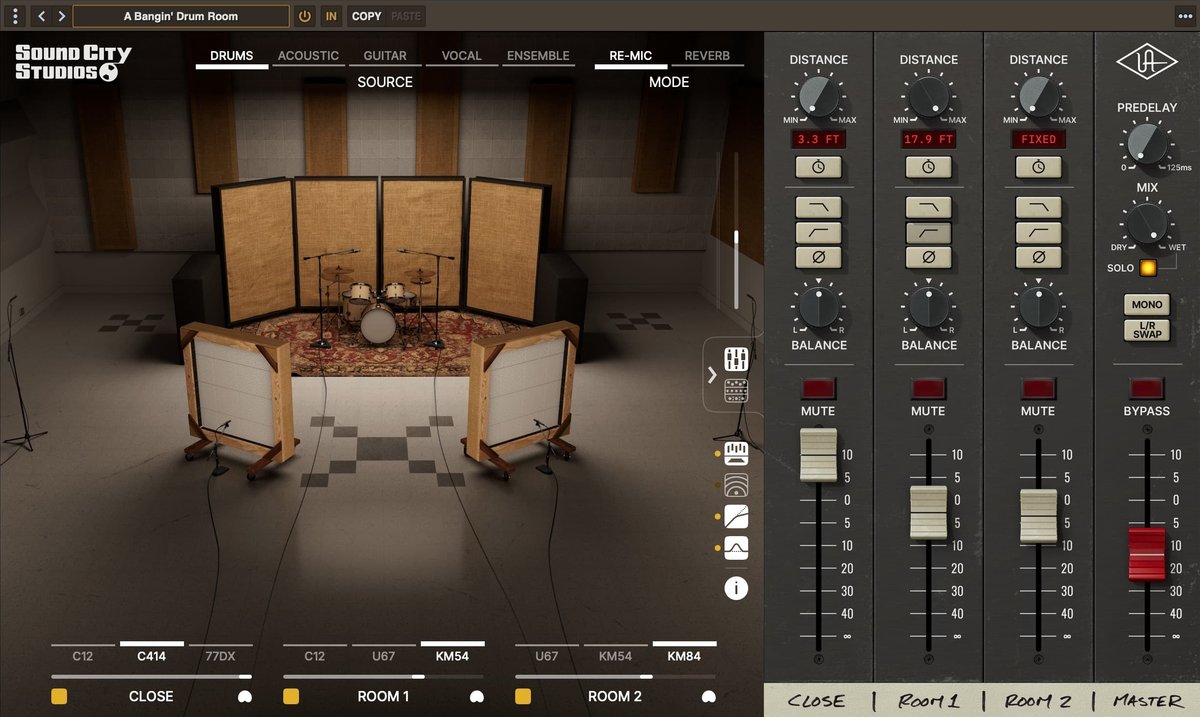
Task: Show the effects rack view icon
Action: pyautogui.click(x=737, y=391)
